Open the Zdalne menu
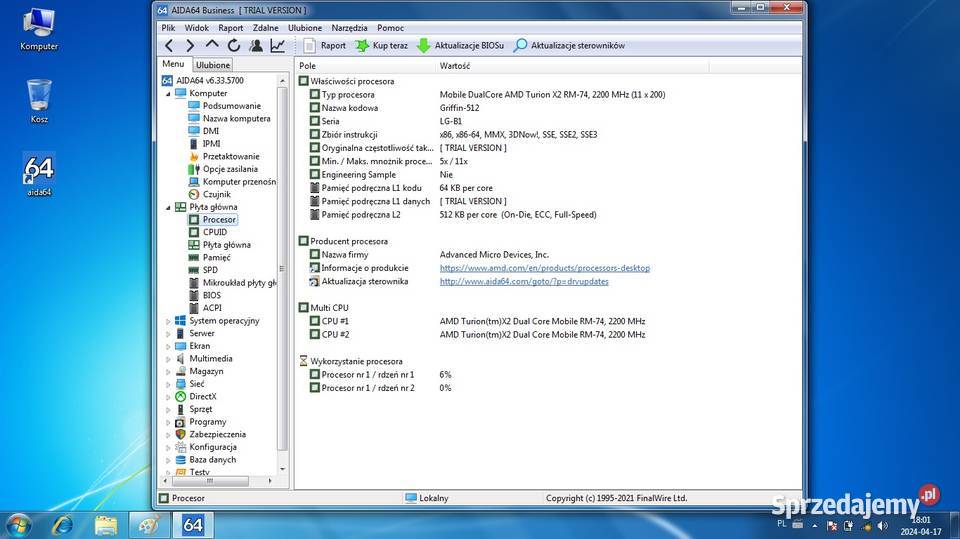The width and height of the screenshot is (960, 539). [266, 28]
